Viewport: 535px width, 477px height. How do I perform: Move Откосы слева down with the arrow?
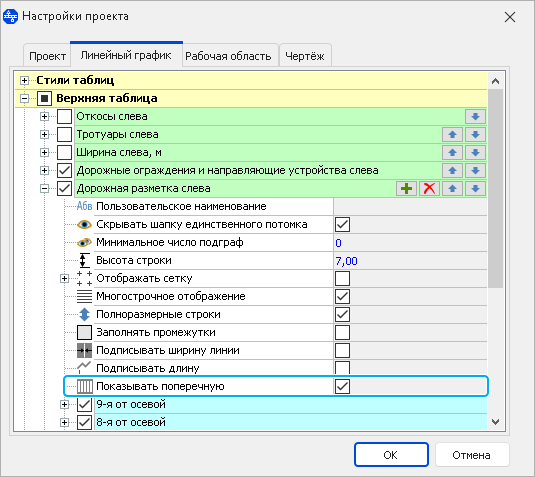click(x=475, y=116)
